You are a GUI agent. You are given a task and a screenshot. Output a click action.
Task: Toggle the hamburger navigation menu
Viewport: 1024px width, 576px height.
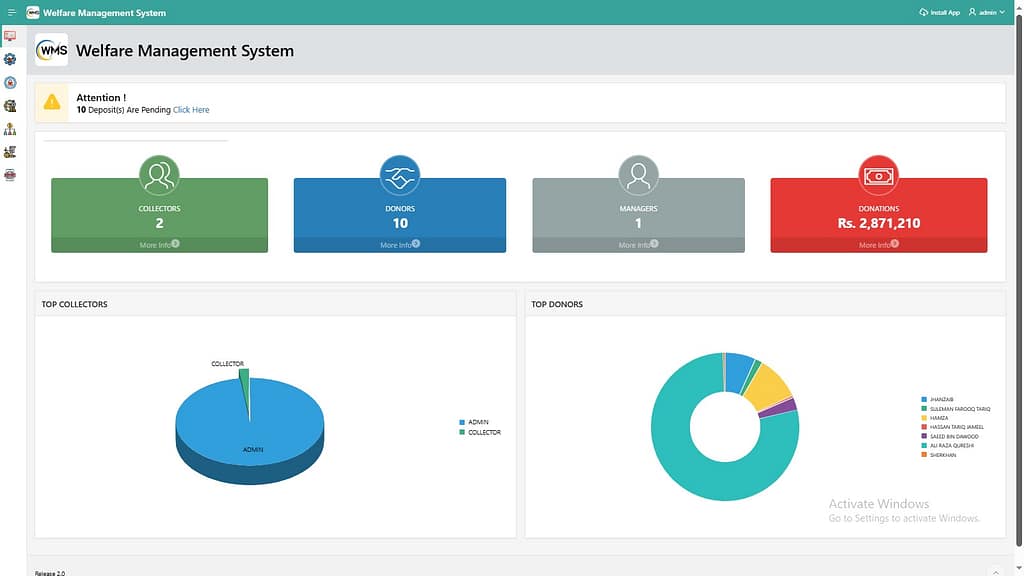[x=11, y=12]
